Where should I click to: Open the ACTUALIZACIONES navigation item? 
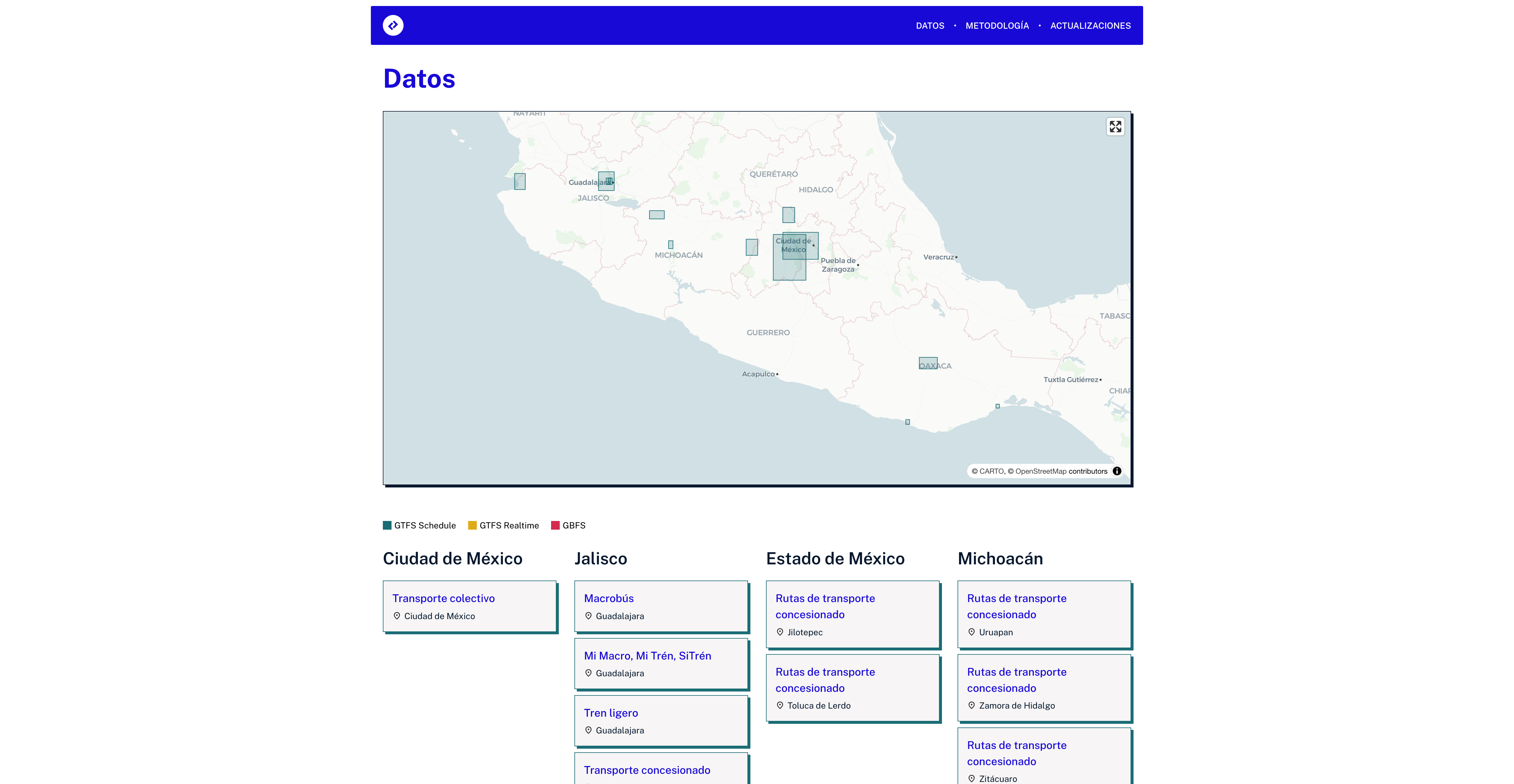(1090, 25)
